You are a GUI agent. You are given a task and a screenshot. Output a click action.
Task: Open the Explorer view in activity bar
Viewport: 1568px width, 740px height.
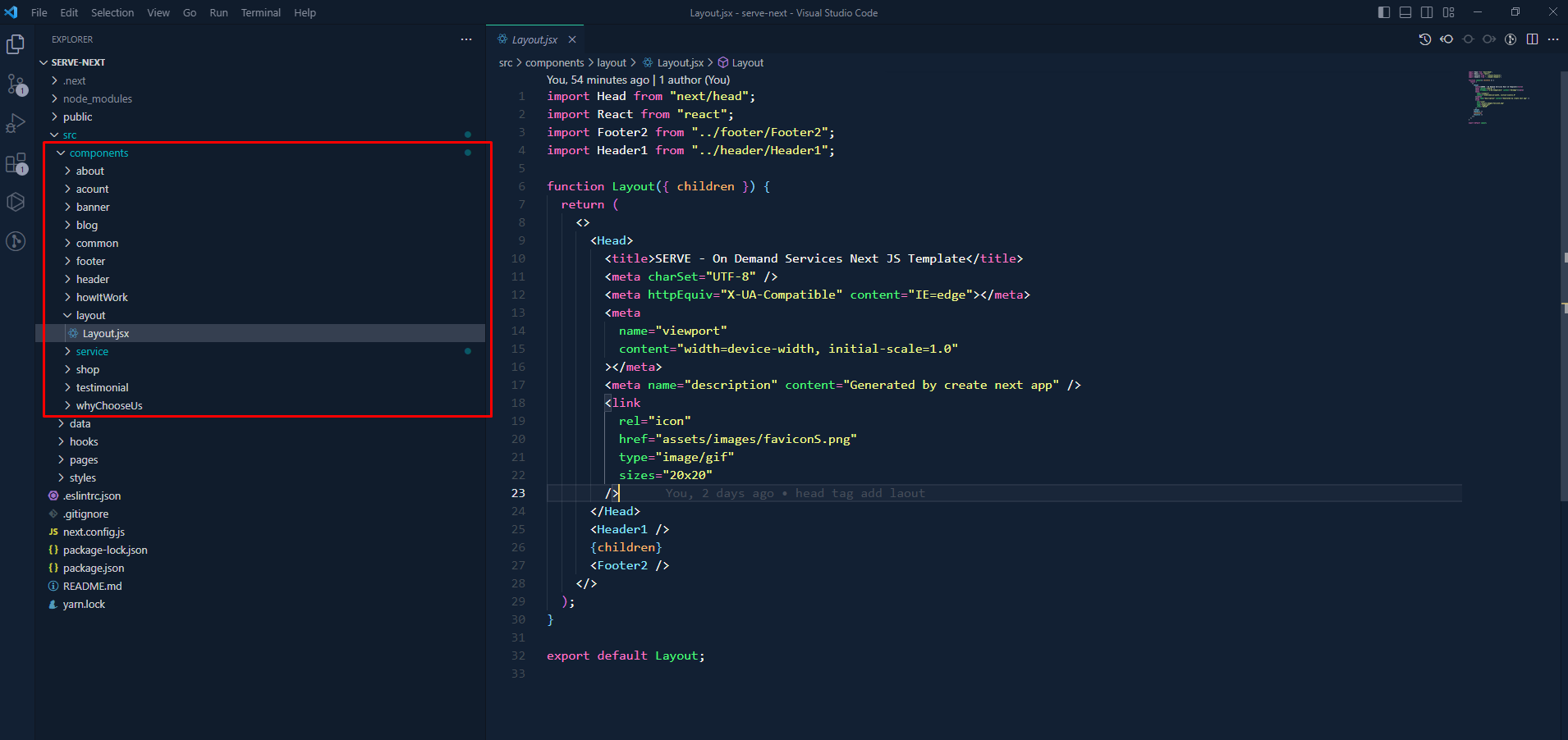pyautogui.click(x=16, y=44)
